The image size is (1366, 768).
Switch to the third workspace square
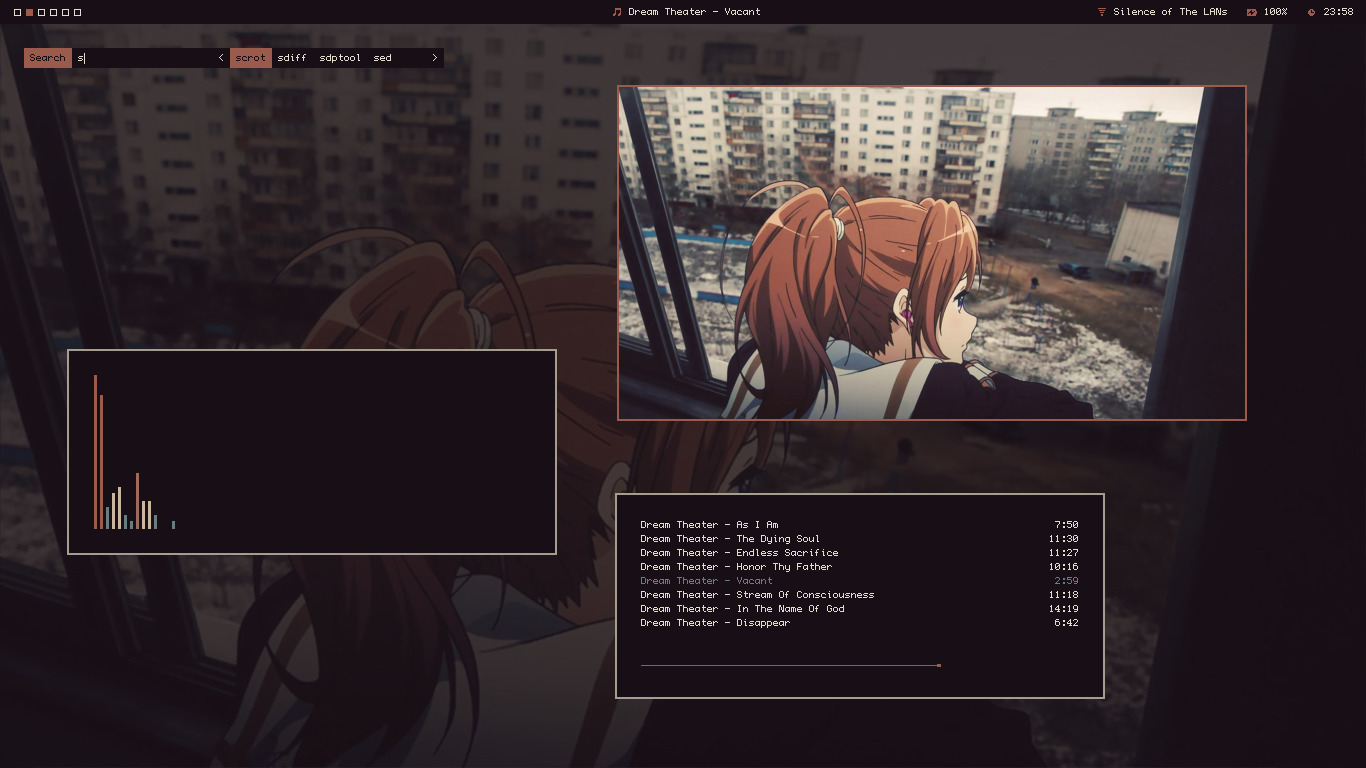click(x=41, y=12)
